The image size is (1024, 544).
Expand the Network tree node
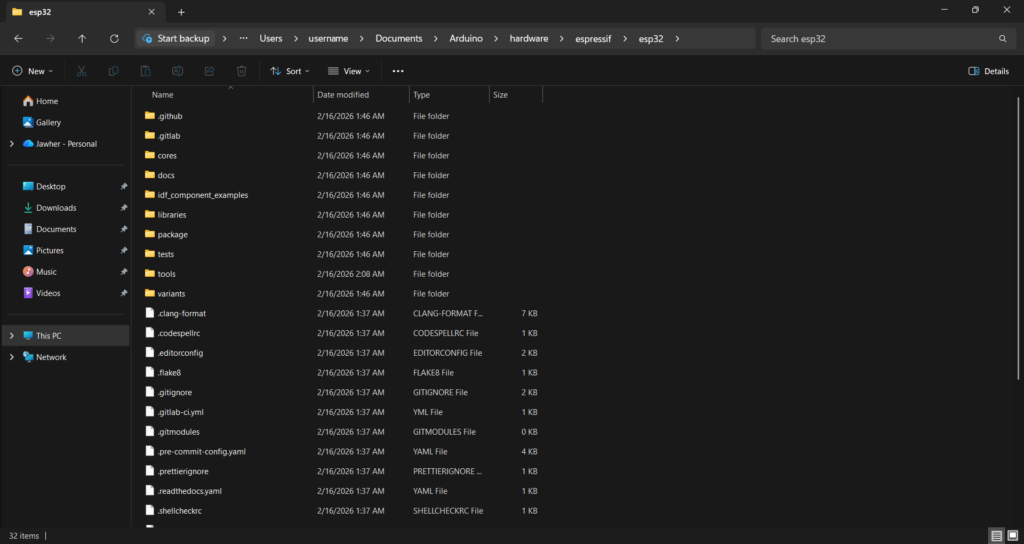pyautogui.click(x=12, y=357)
